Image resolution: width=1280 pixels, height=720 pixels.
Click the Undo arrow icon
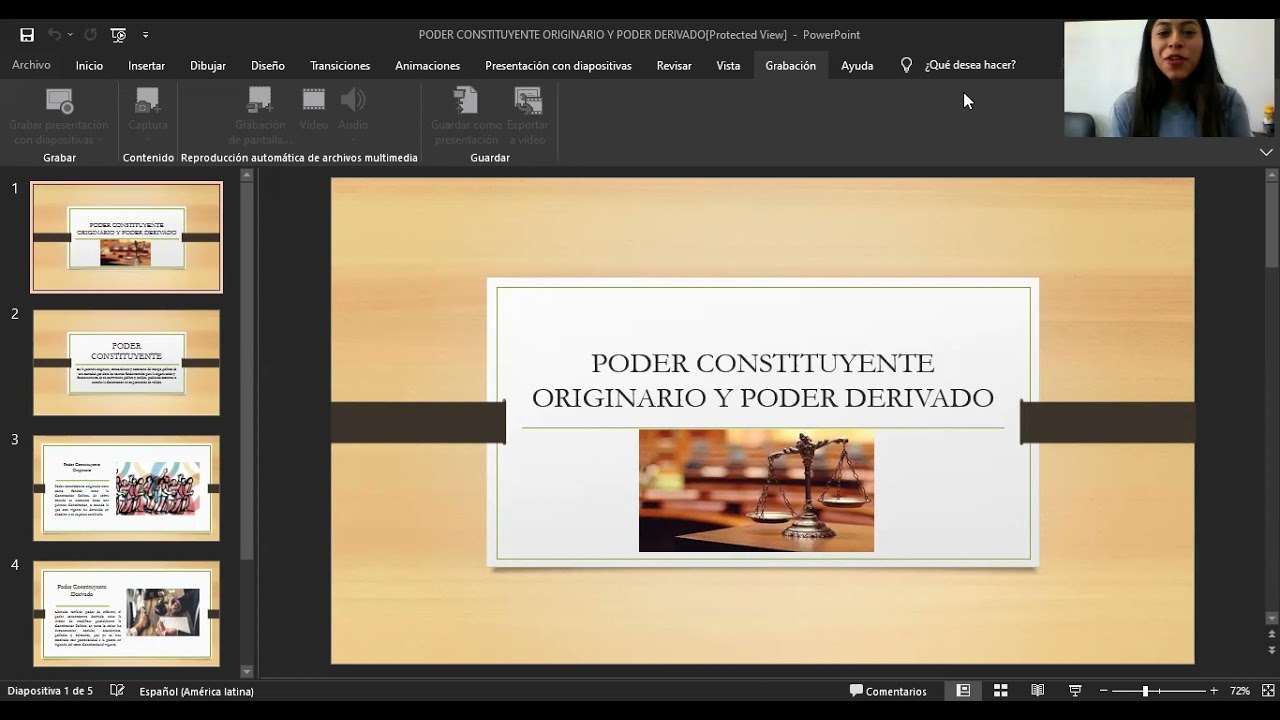pos(55,35)
